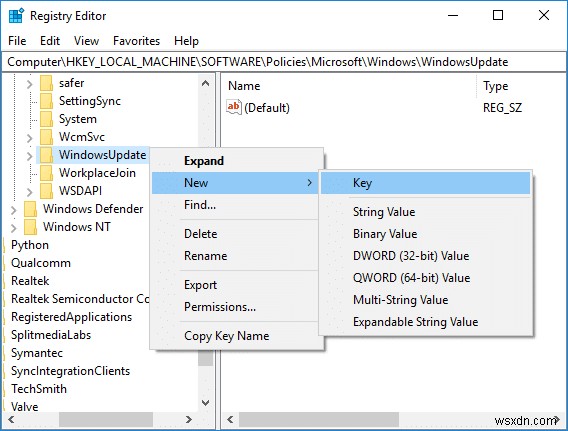
Task: Open the View menu
Action: [x=86, y=41]
